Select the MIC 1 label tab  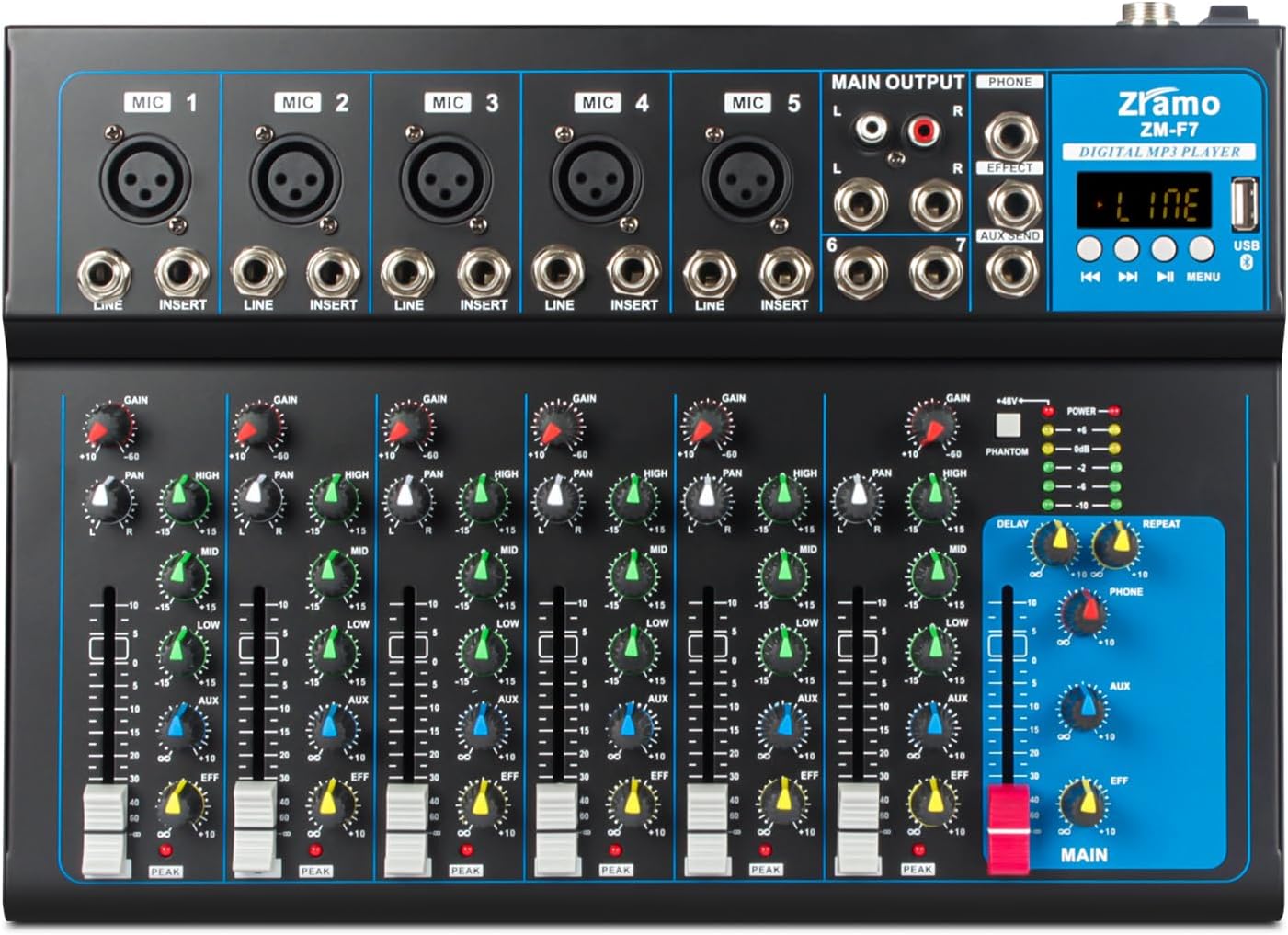[x=147, y=101]
